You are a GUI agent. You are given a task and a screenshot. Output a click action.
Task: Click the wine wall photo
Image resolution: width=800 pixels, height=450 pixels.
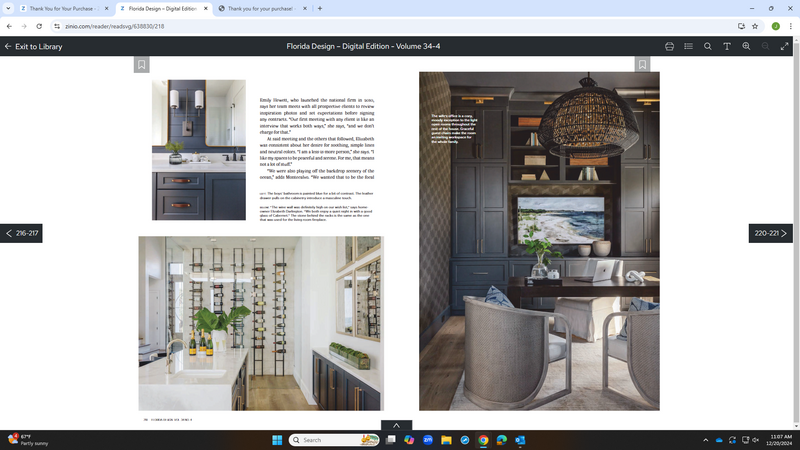[x=261, y=323]
